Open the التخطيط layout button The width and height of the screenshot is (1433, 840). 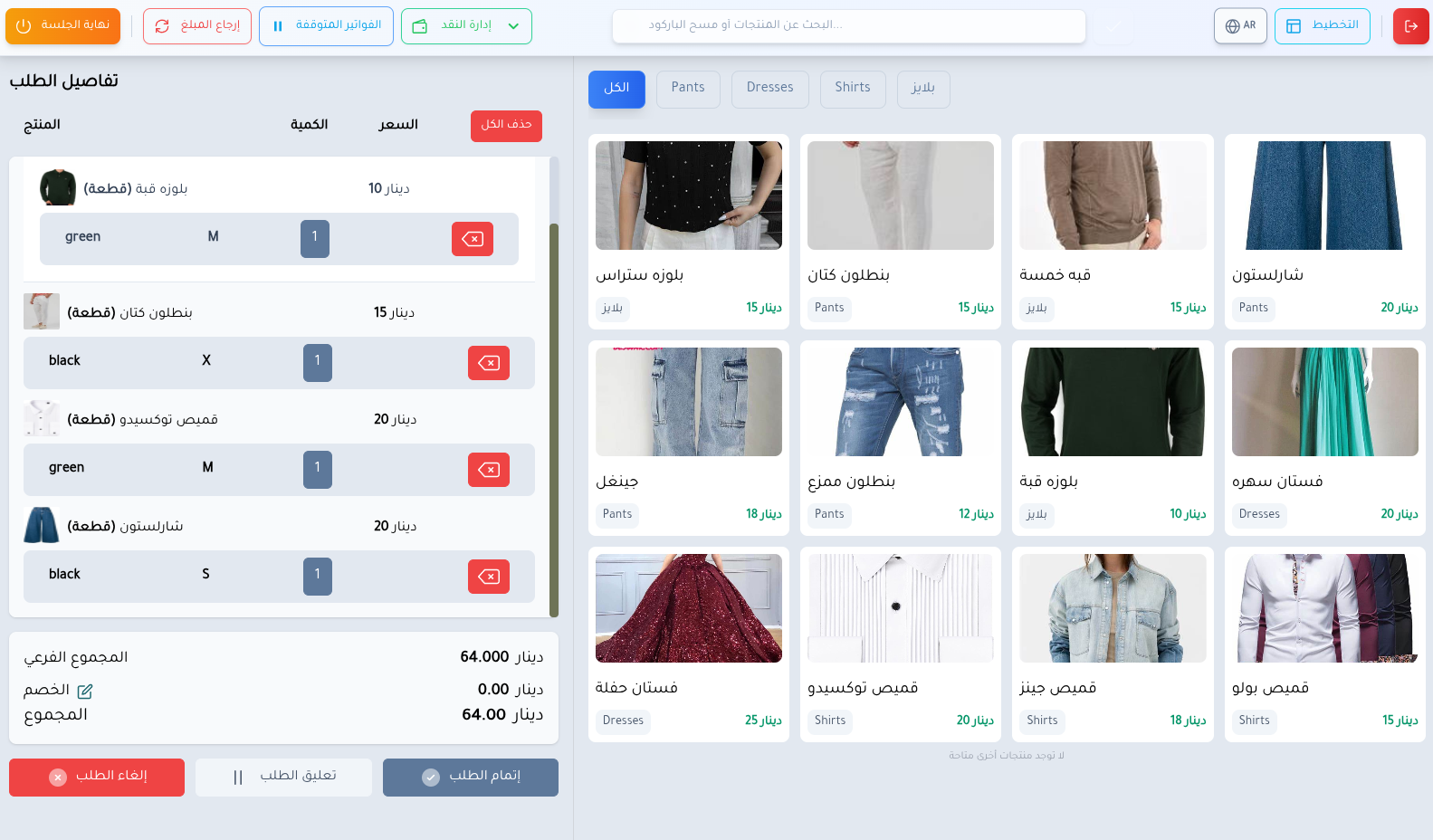[x=1322, y=26]
